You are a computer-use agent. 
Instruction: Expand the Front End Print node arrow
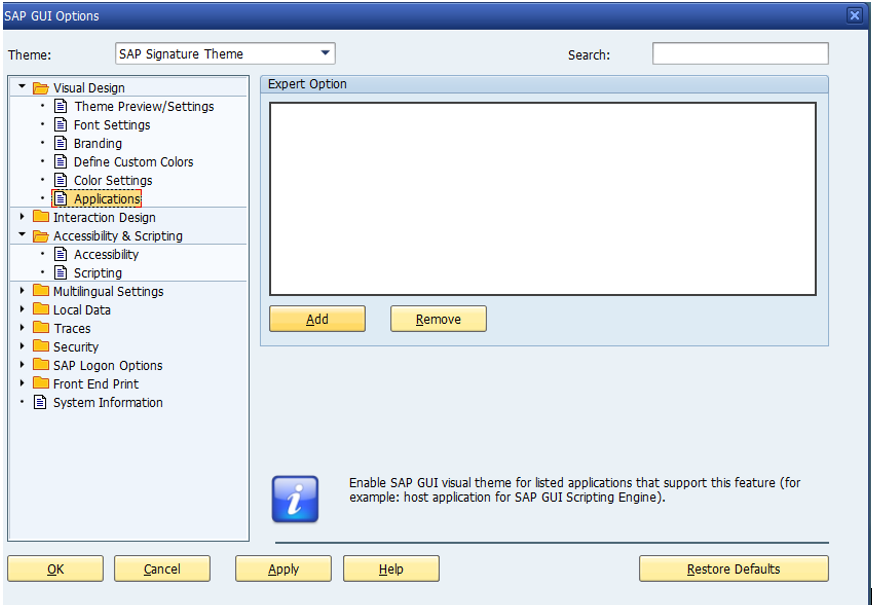(x=22, y=383)
